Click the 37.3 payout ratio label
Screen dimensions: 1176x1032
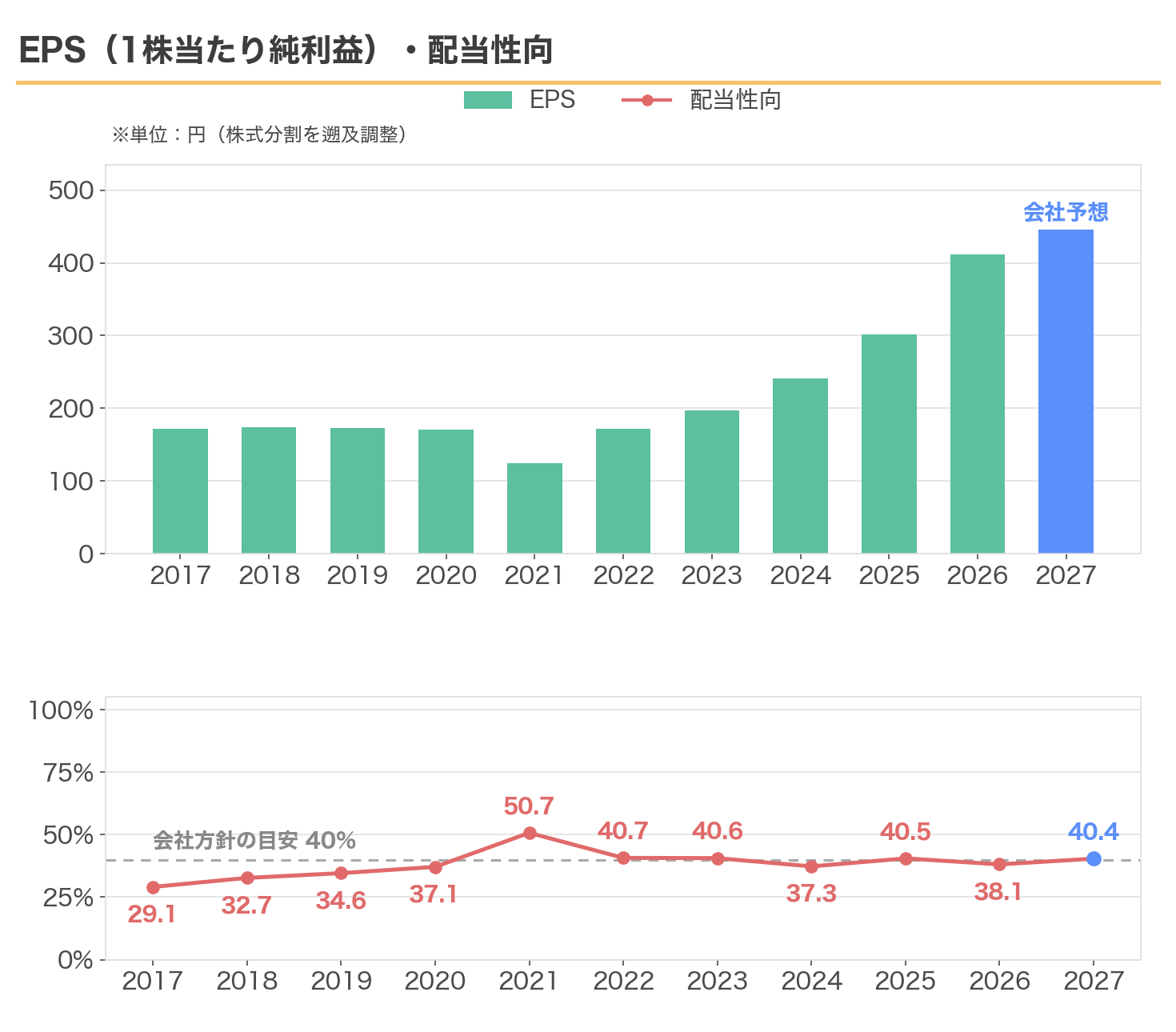click(x=811, y=894)
